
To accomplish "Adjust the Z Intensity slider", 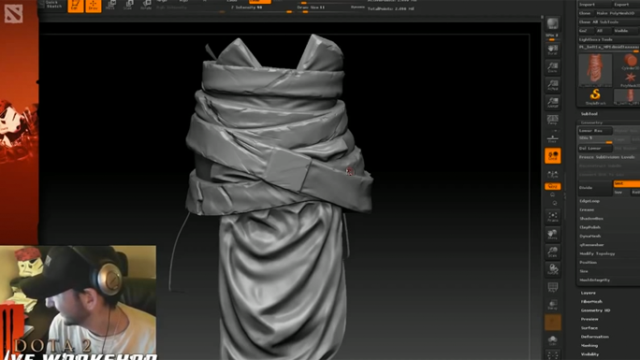I will coord(261,8).
